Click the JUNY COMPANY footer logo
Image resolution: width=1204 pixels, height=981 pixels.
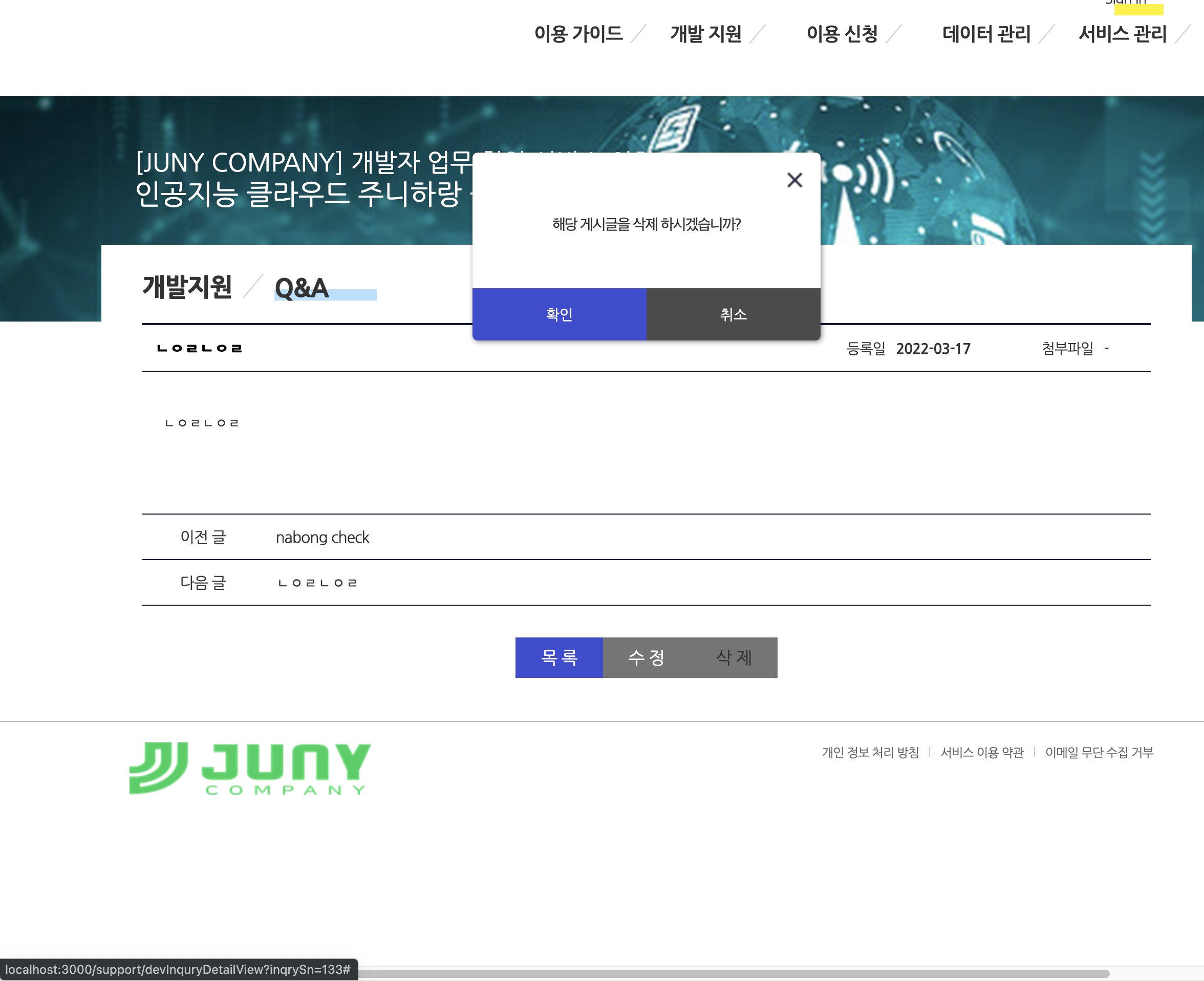click(x=250, y=769)
